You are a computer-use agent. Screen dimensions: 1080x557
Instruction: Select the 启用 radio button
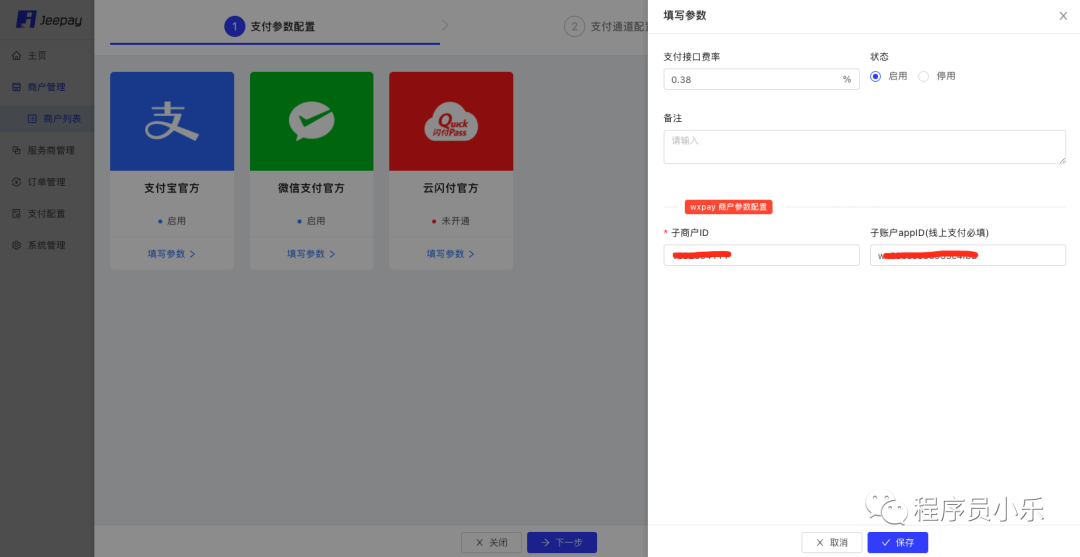point(875,76)
